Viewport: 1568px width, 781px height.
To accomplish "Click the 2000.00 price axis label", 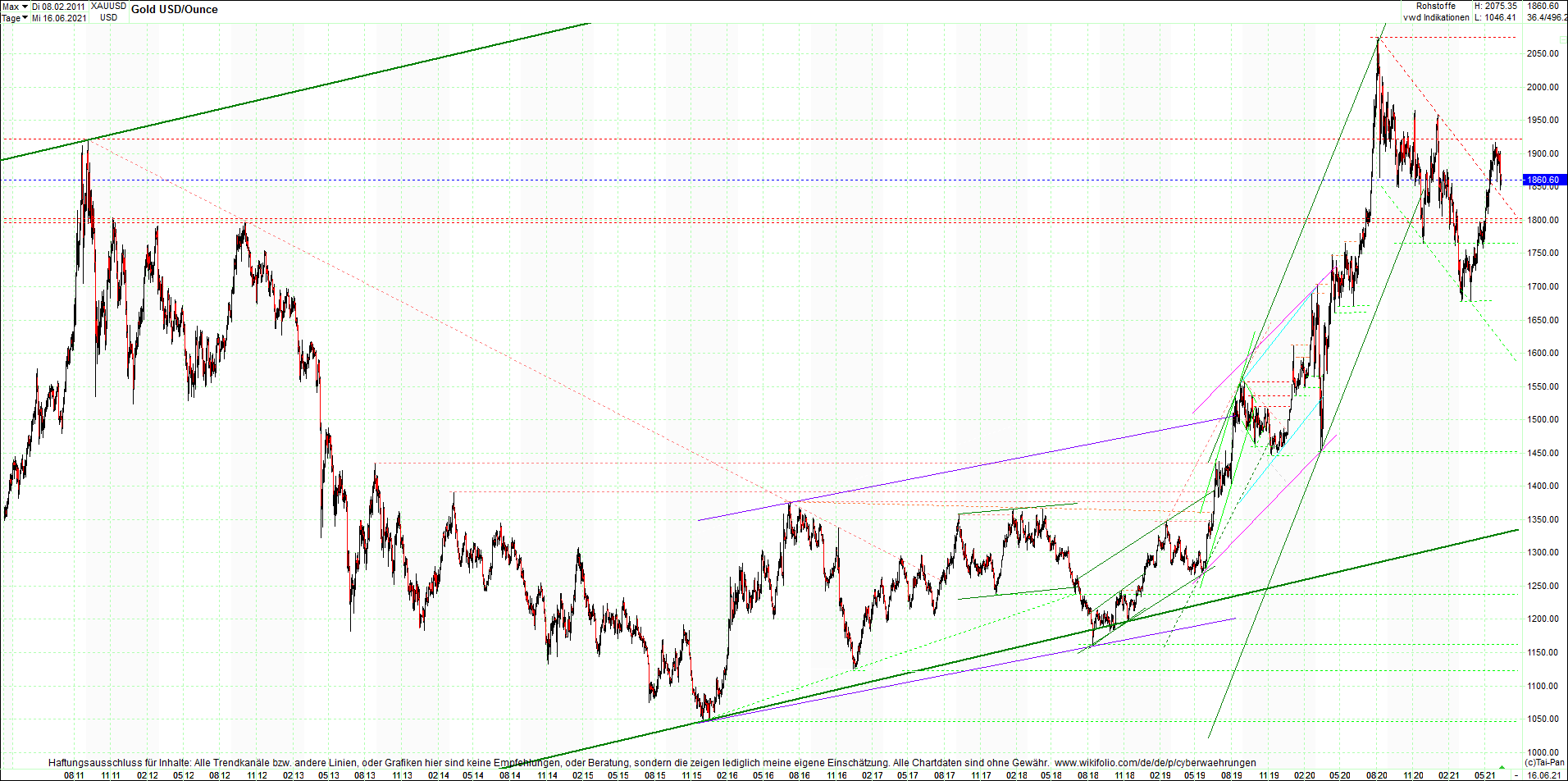I will click(1543, 87).
